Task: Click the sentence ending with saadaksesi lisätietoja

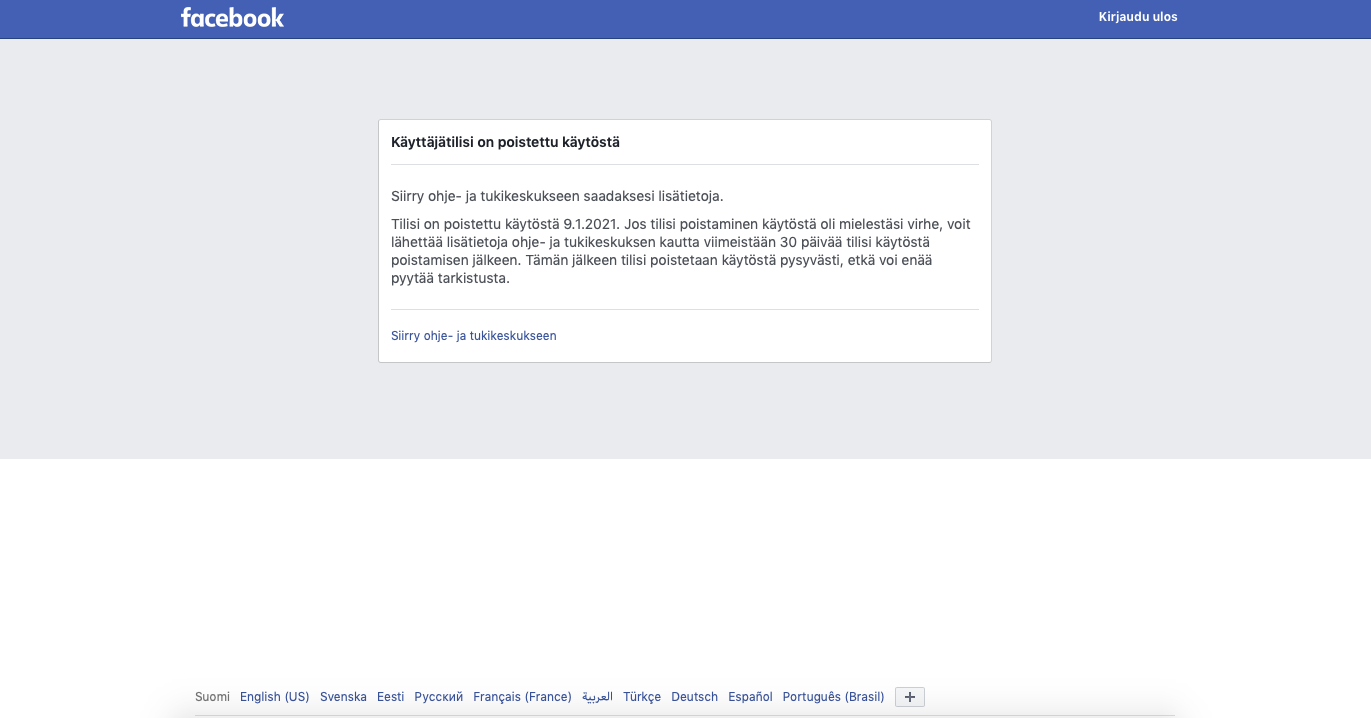Action: point(556,196)
